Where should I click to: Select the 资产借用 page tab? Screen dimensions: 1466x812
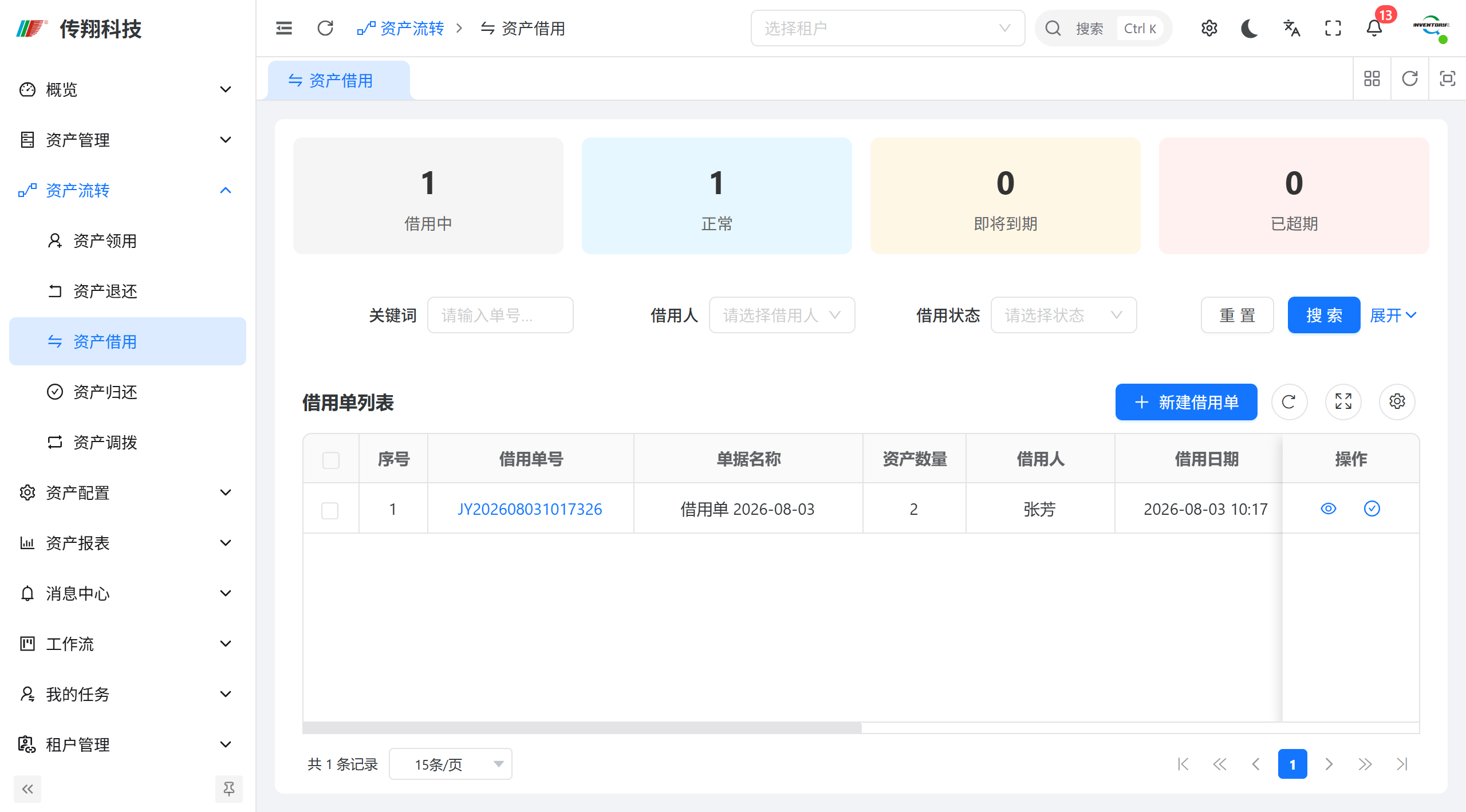pyautogui.click(x=339, y=80)
